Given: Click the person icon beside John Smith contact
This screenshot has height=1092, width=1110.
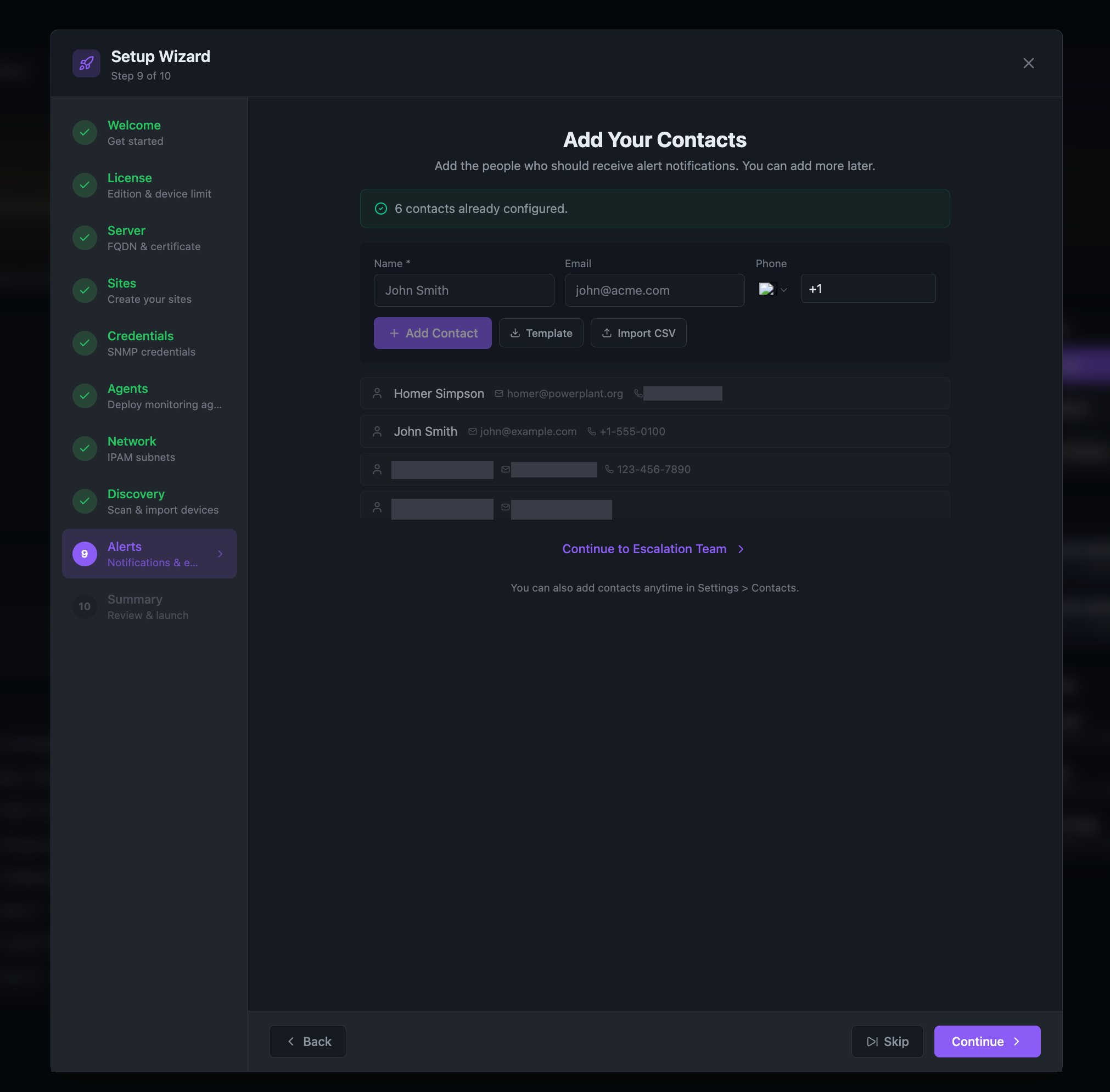Looking at the screenshot, I should point(378,431).
